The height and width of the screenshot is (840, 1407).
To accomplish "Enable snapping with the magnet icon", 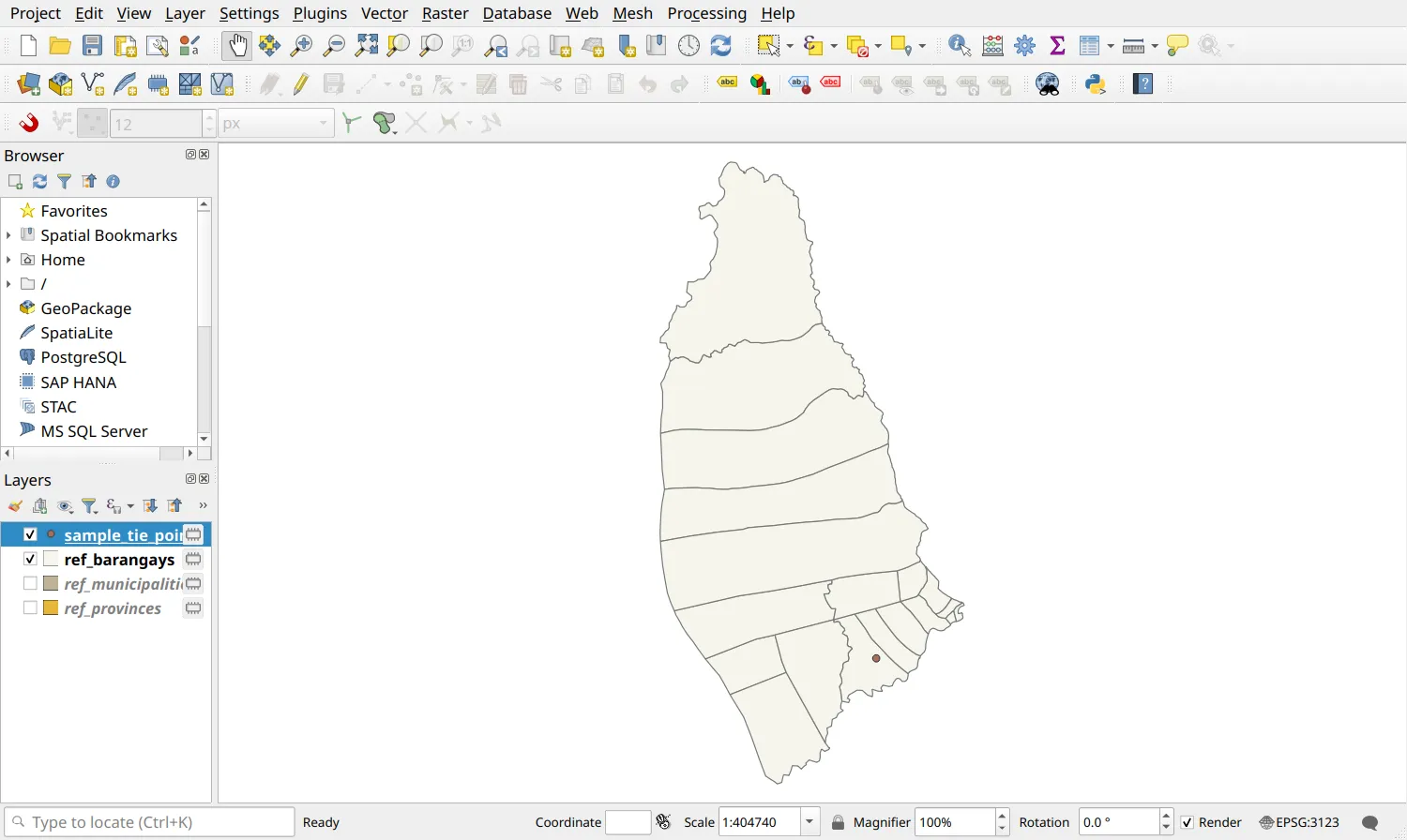I will 29,123.
